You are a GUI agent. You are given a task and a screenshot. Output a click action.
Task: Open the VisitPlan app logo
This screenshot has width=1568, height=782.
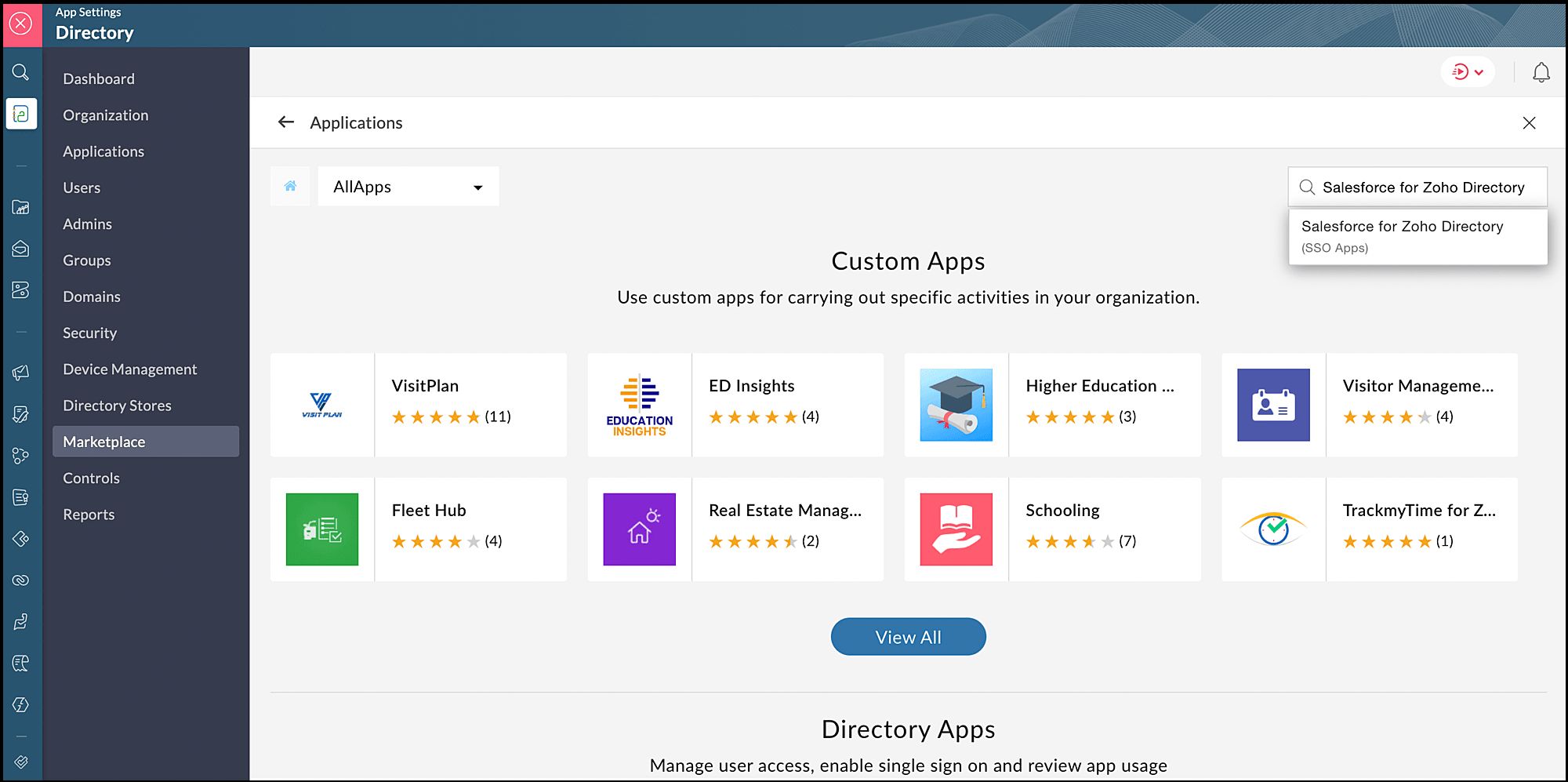click(322, 405)
